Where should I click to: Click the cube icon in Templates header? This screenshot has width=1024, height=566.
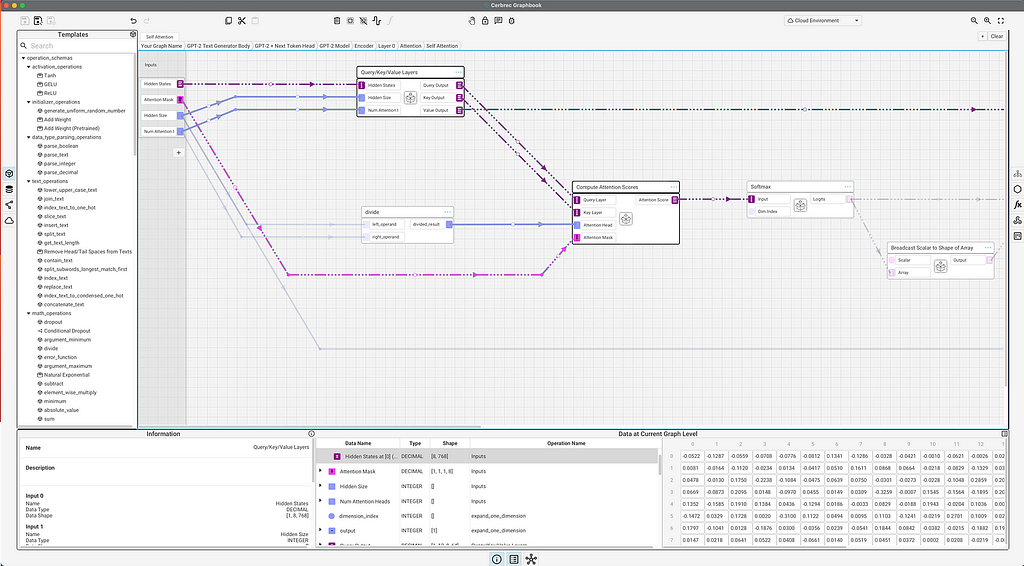(x=133, y=35)
